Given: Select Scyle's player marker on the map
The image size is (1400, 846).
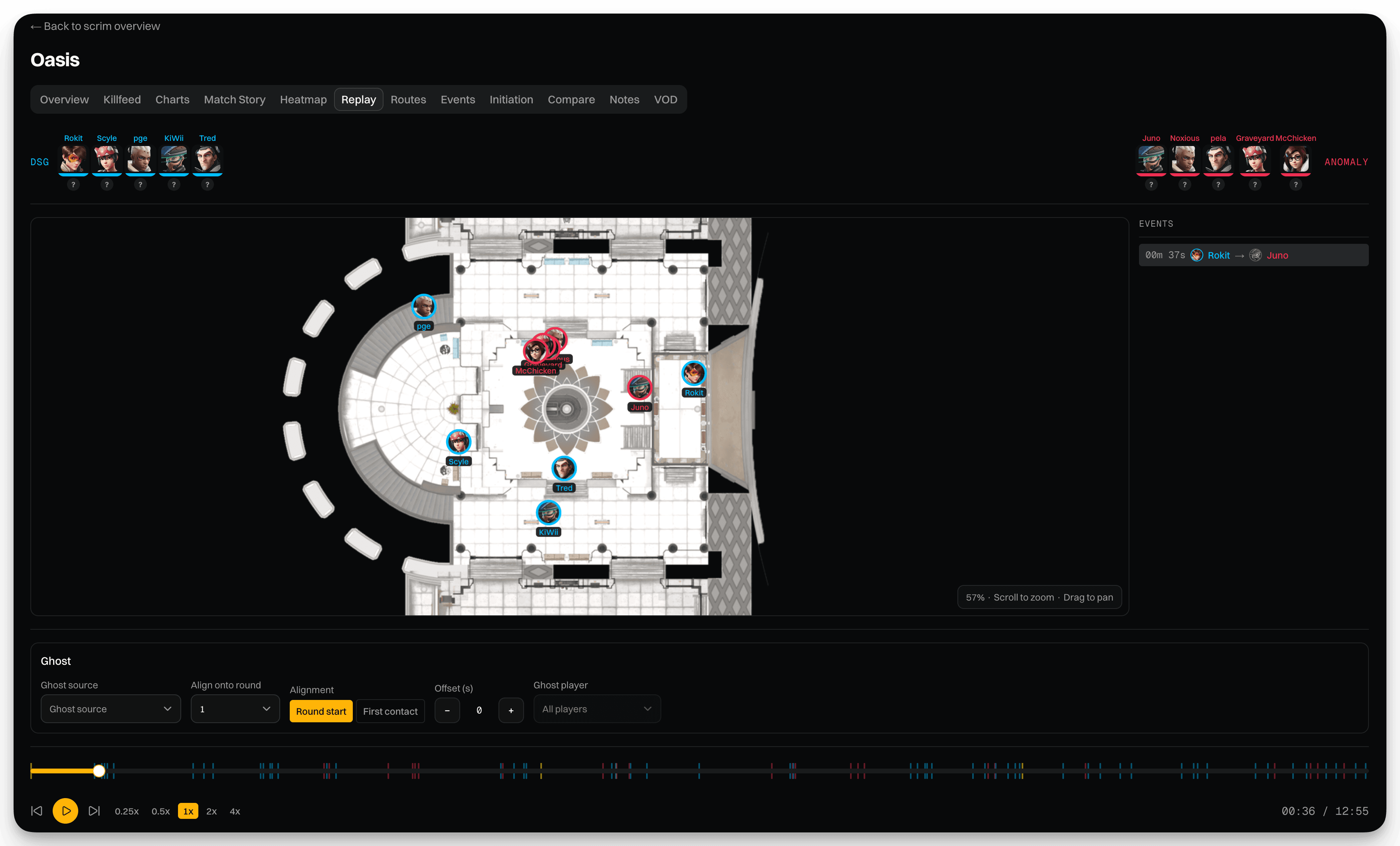Looking at the screenshot, I should point(459,441).
